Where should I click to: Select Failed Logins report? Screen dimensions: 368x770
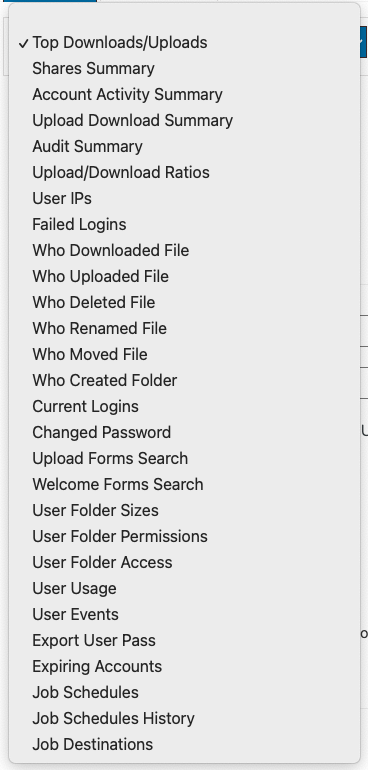[x=184, y=225]
